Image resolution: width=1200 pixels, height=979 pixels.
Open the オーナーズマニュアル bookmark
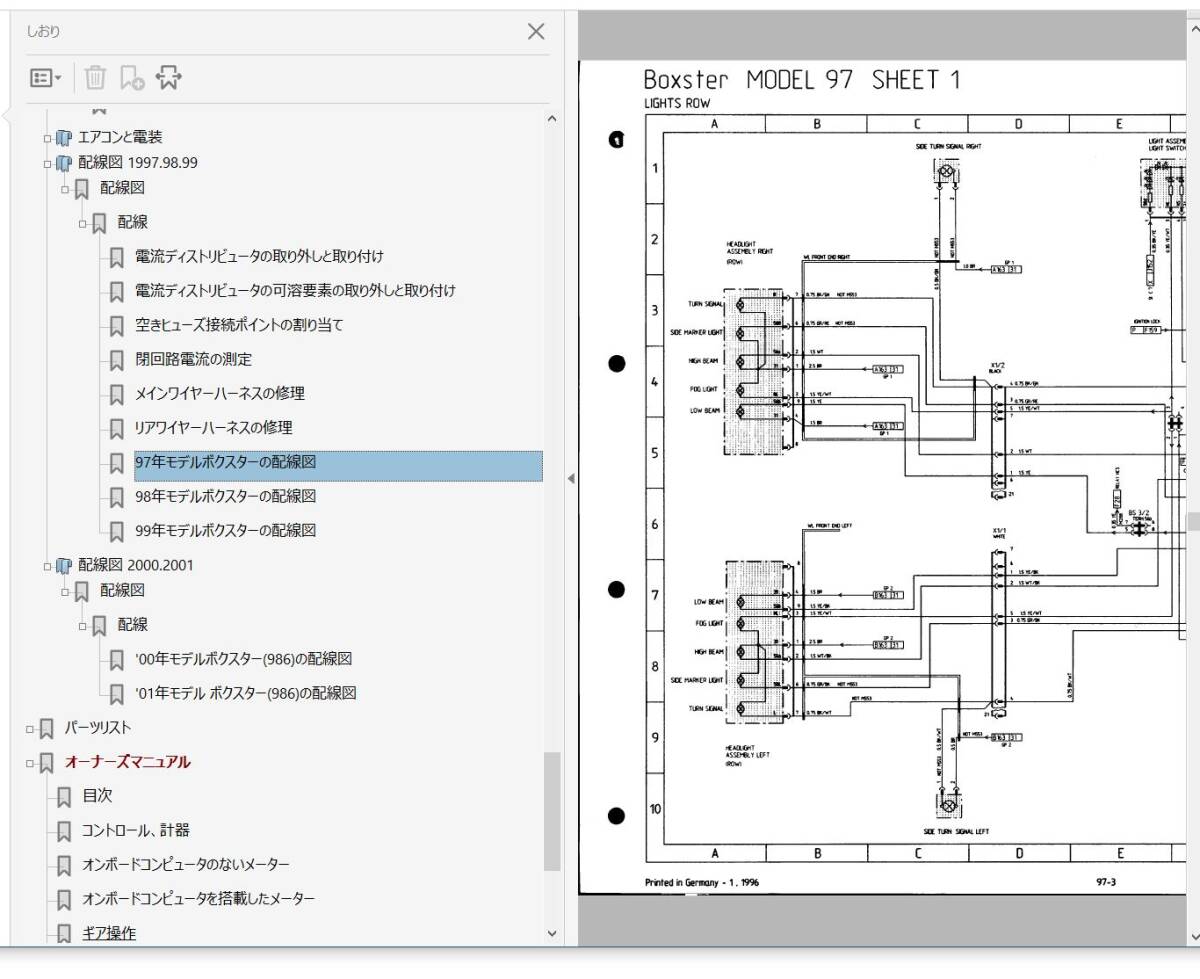click(127, 762)
